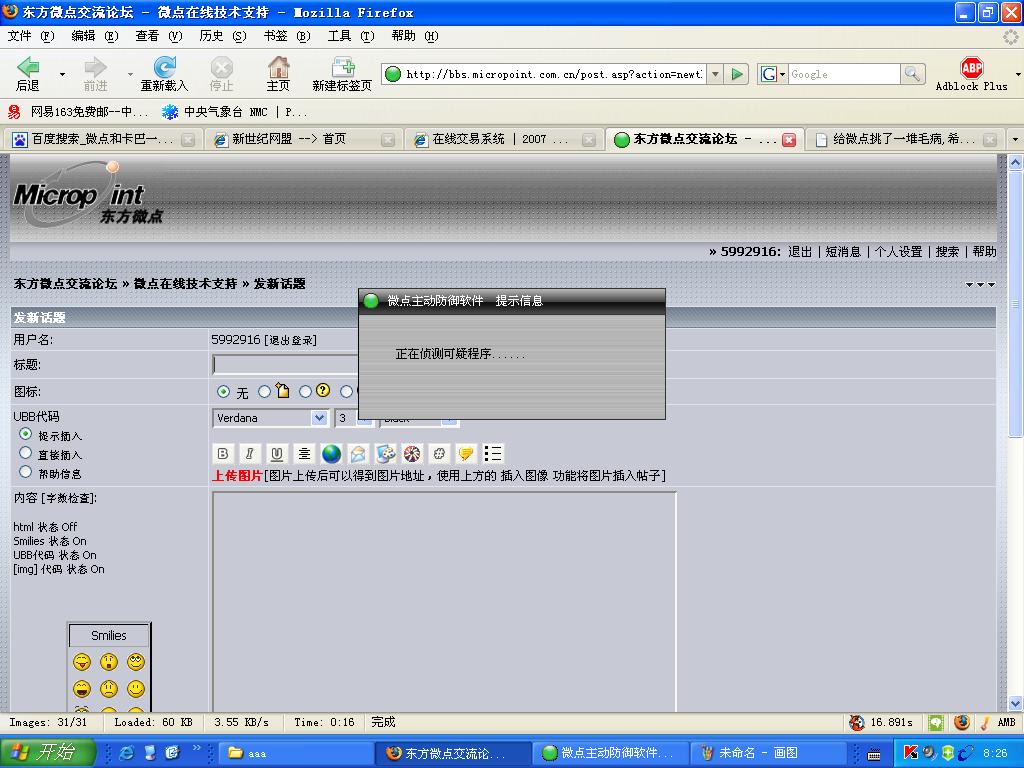Select the 帮助信息 UBB mode radio button
The image size is (1024, 768).
click(25, 472)
